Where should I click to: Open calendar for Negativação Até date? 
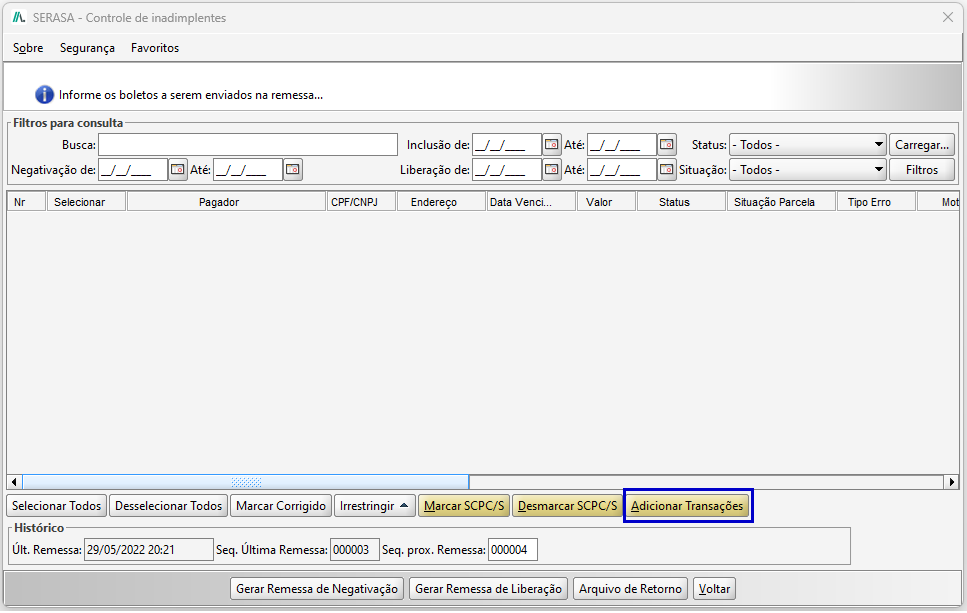[x=293, y=170]
